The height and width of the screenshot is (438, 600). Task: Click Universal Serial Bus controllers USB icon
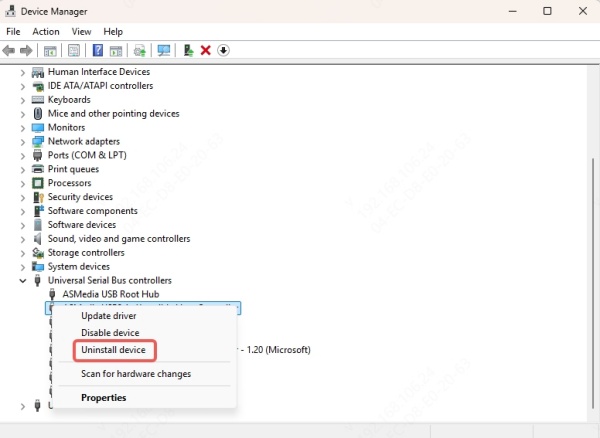(38, 280)
